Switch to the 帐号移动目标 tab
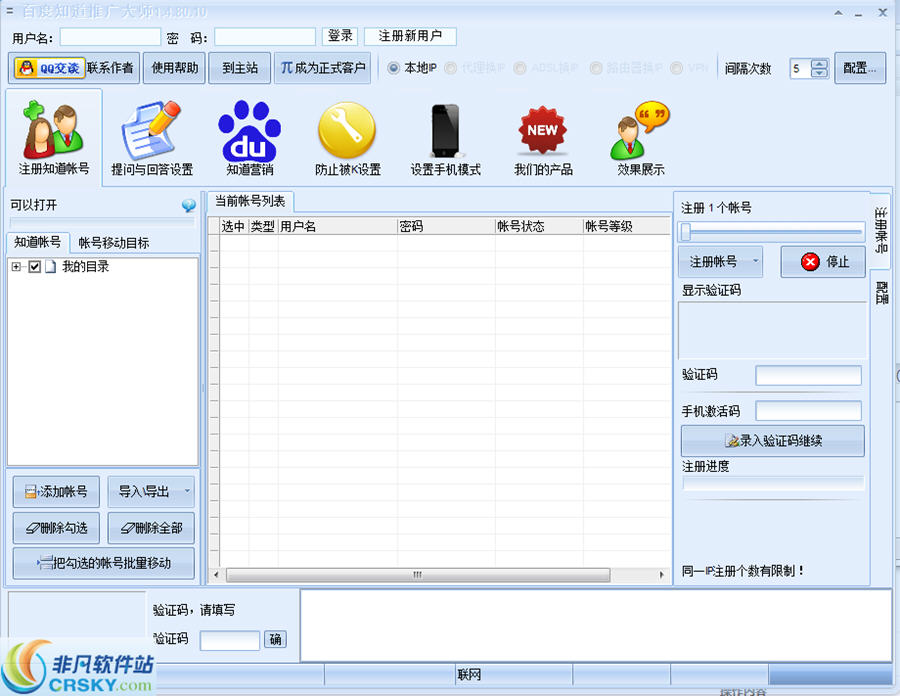This screenshot has width=900, height=696. coord(114,243)
